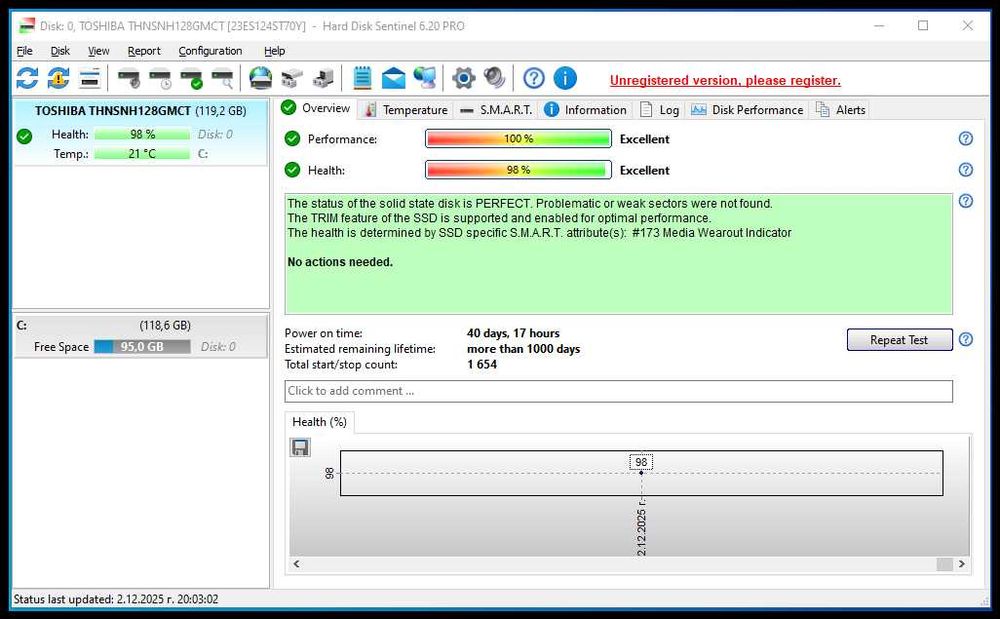
Task: Switch to the Disk Performance tab
Action: (x=747, y=110)
